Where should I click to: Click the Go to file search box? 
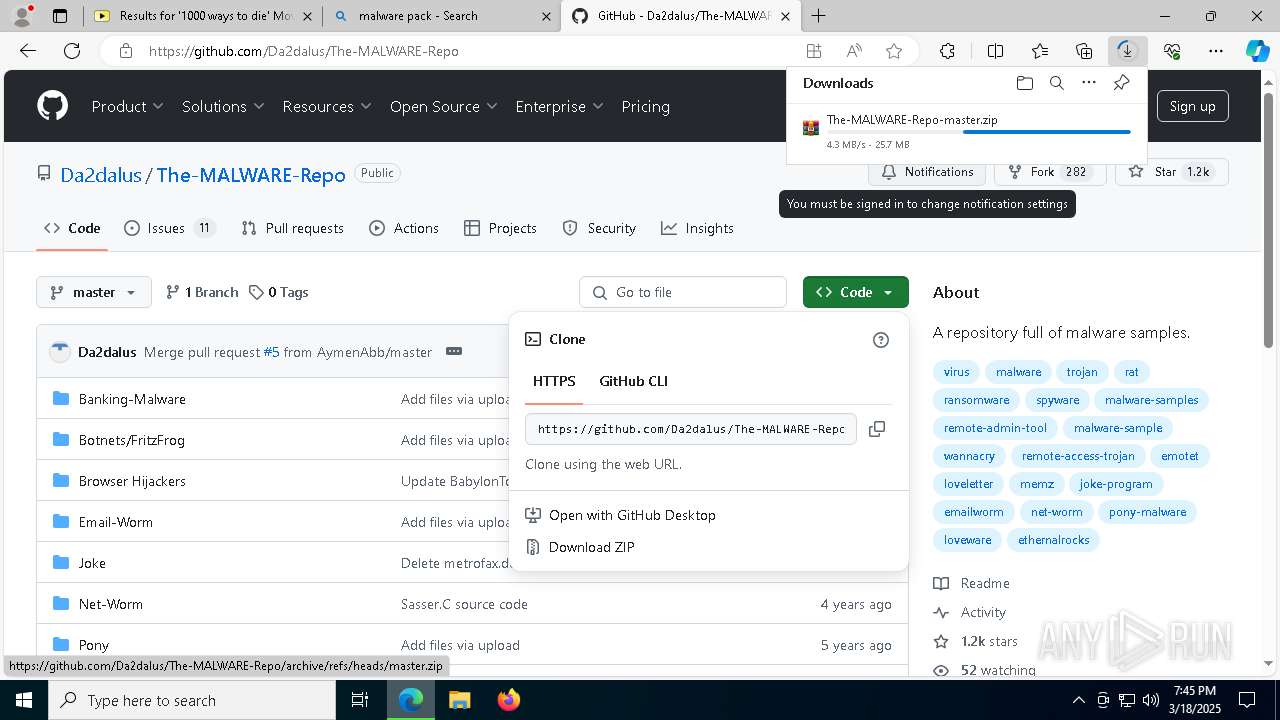click(683, 292)
